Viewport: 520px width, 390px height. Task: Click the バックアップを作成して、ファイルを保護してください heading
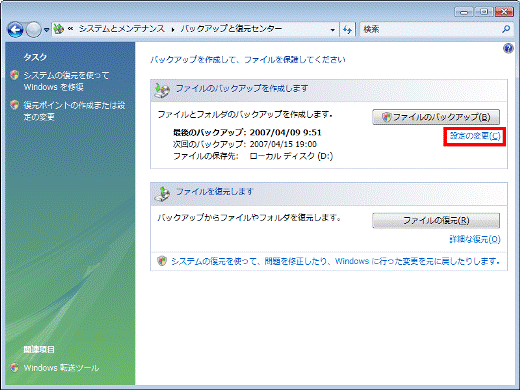(x=248, y=60)
